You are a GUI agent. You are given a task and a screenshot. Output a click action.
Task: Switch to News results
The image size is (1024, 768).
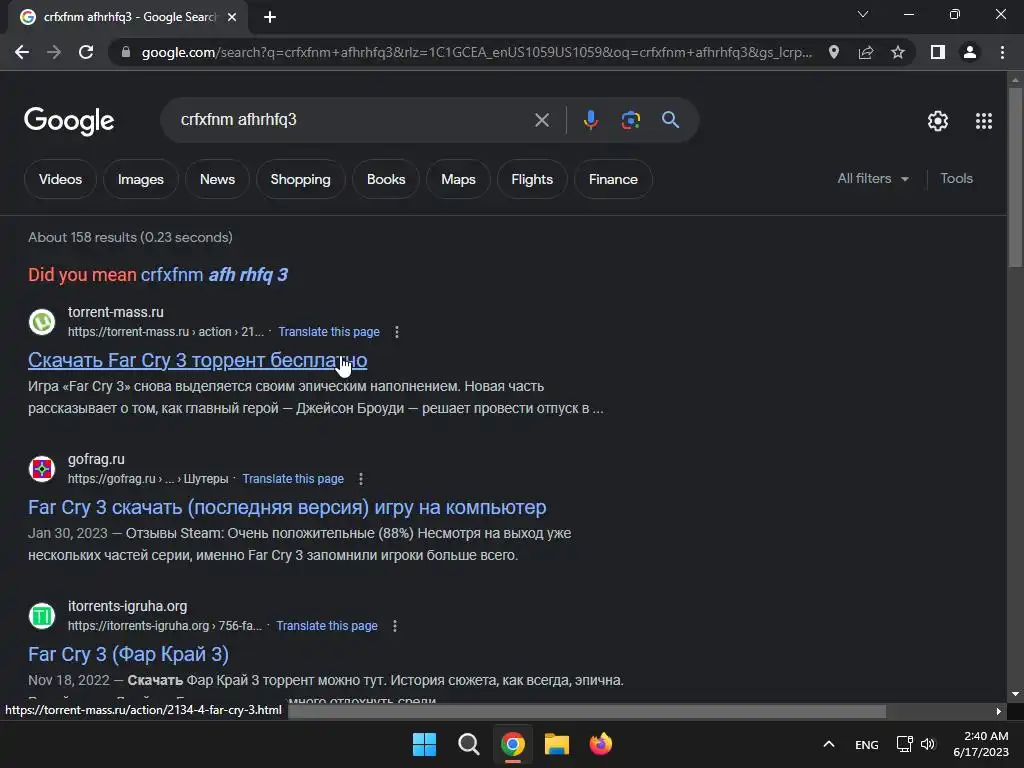click(217, 179)
